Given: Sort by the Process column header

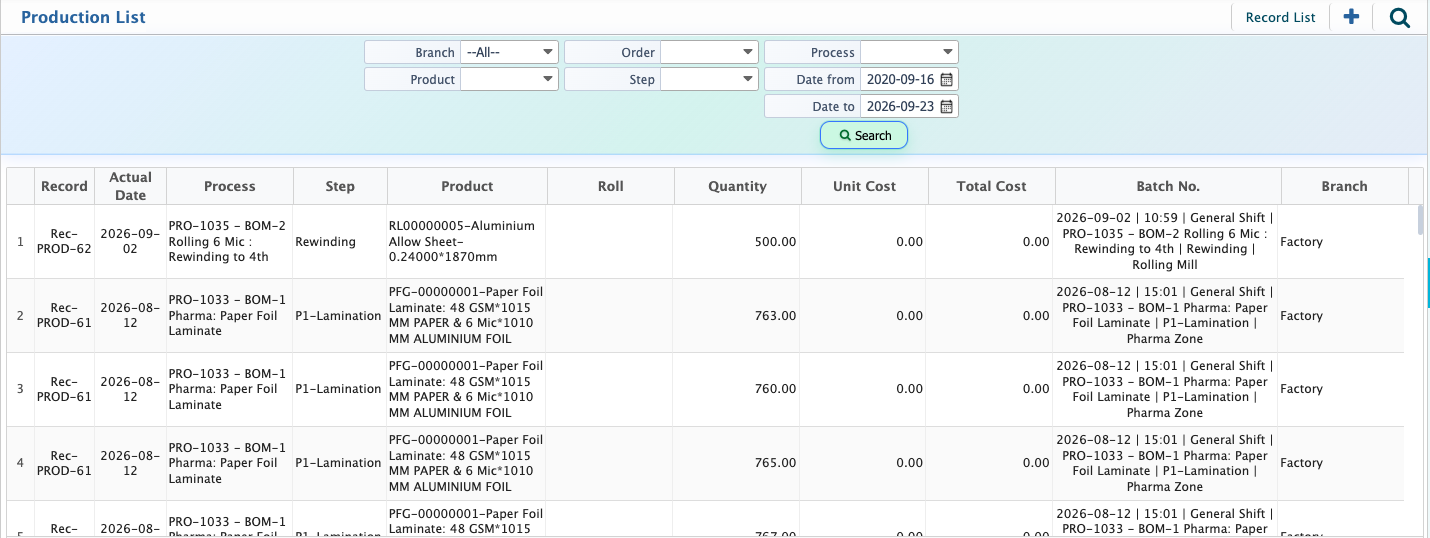Looking at the screenshot, I should pyautogui.click(x=230, y=186).
